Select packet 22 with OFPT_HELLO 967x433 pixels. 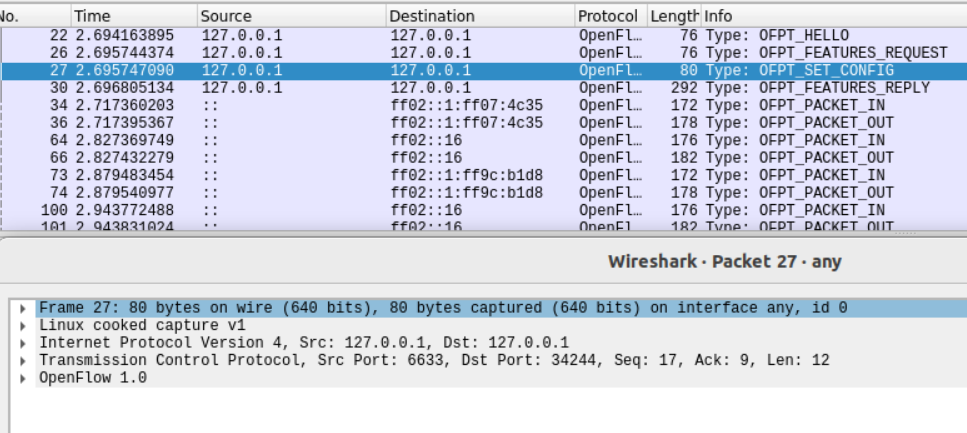[480, 35]
